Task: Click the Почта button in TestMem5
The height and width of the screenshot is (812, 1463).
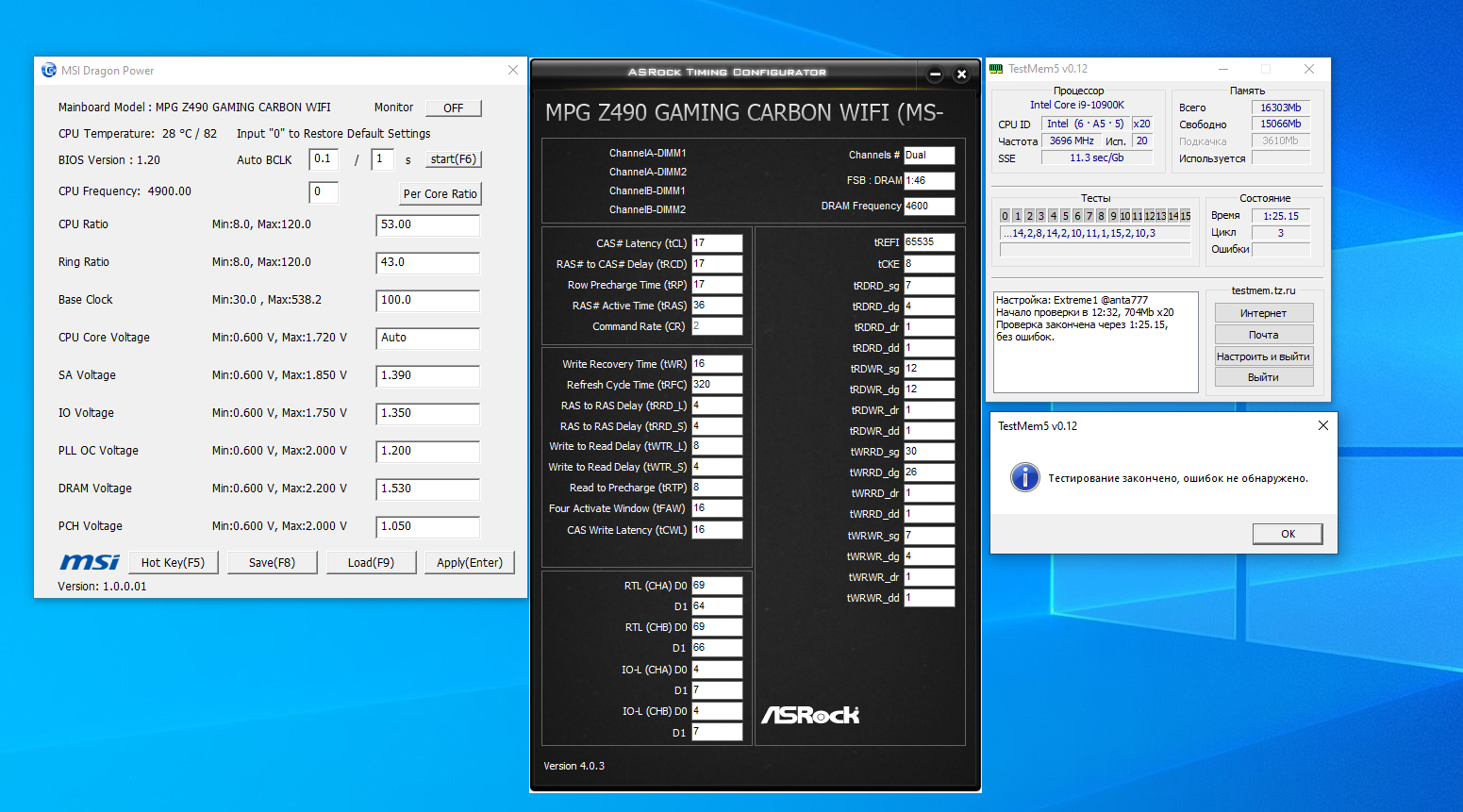Action: point(1263,335)
